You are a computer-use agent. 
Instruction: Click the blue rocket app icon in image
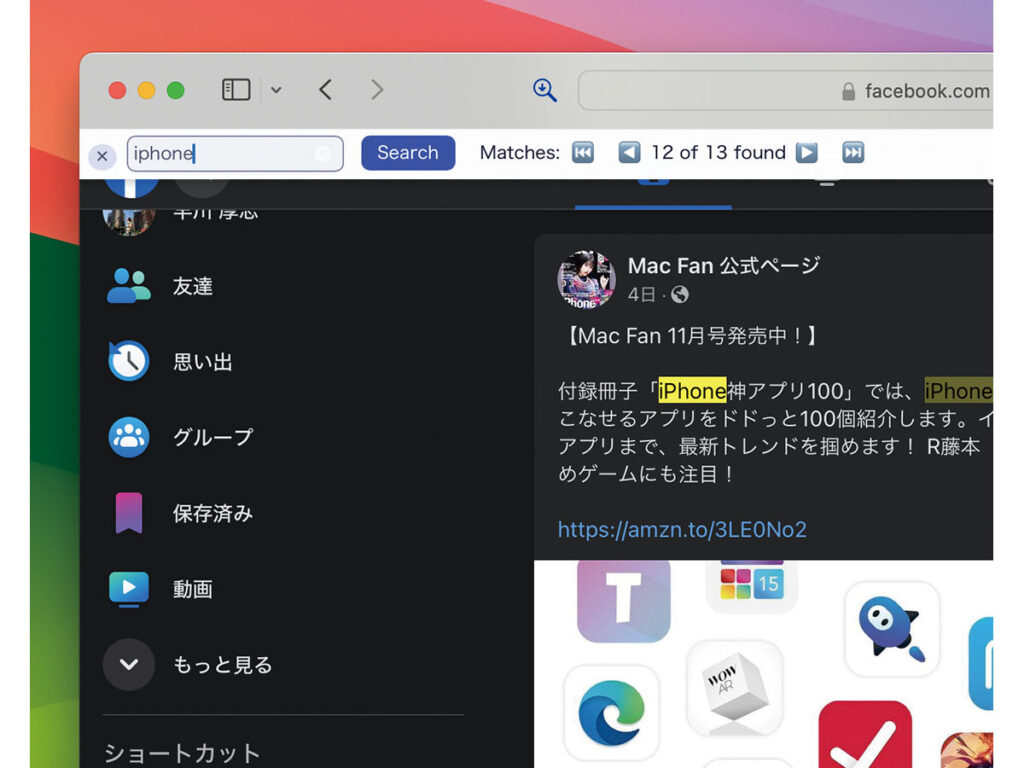coord(892,630)
